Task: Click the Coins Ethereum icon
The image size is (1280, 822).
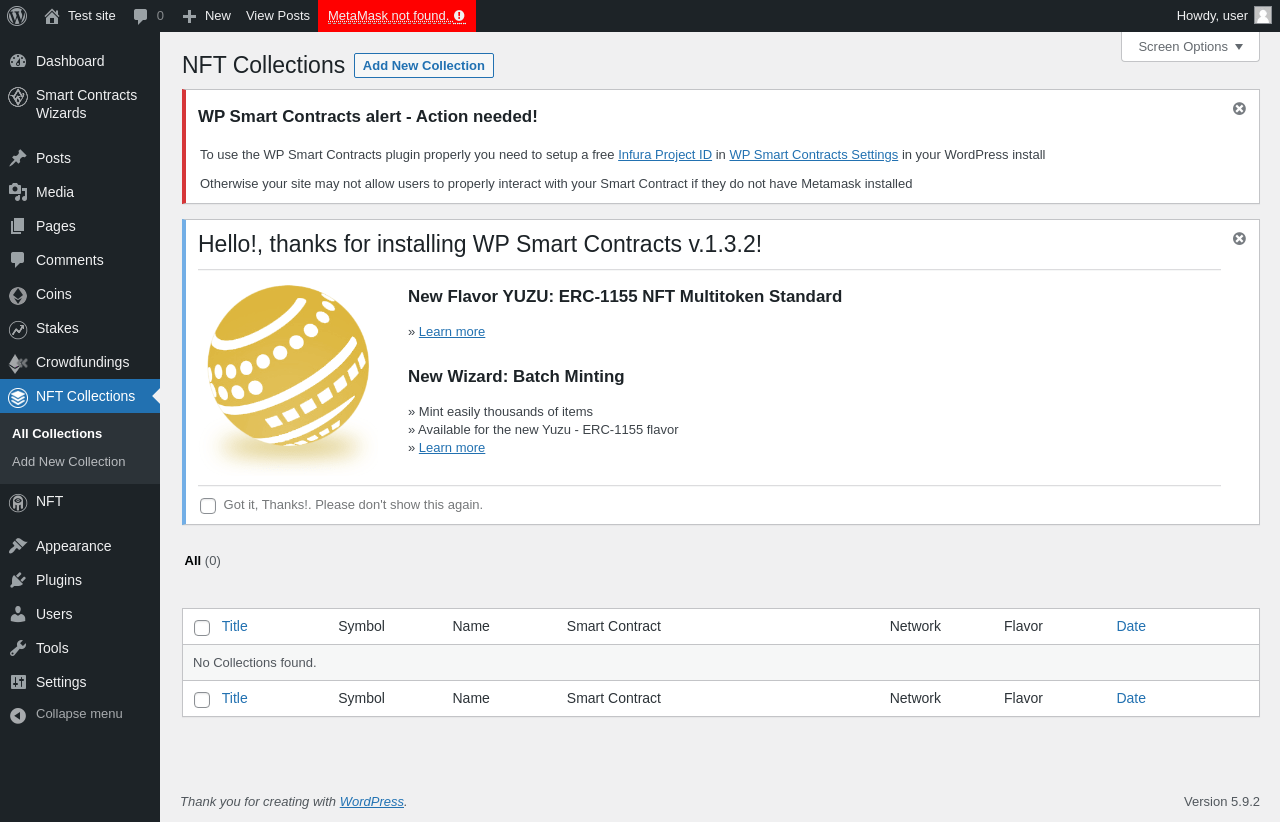Action: 18,296
